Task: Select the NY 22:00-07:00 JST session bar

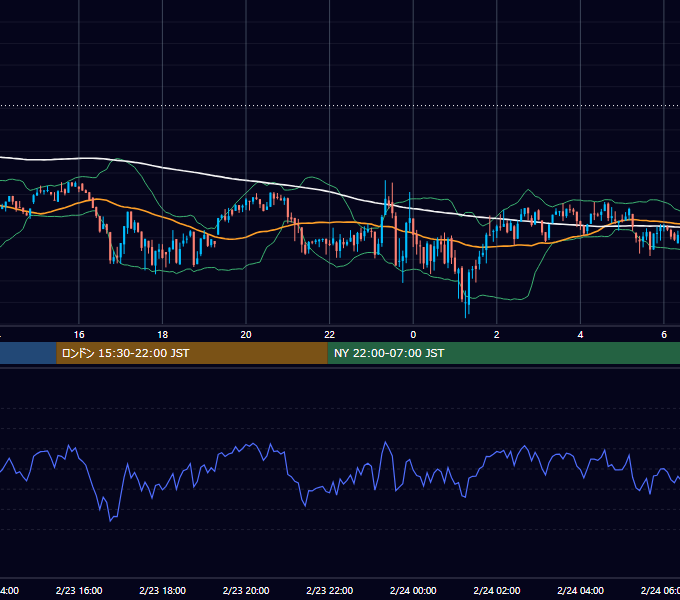Action: pos(503,353)
